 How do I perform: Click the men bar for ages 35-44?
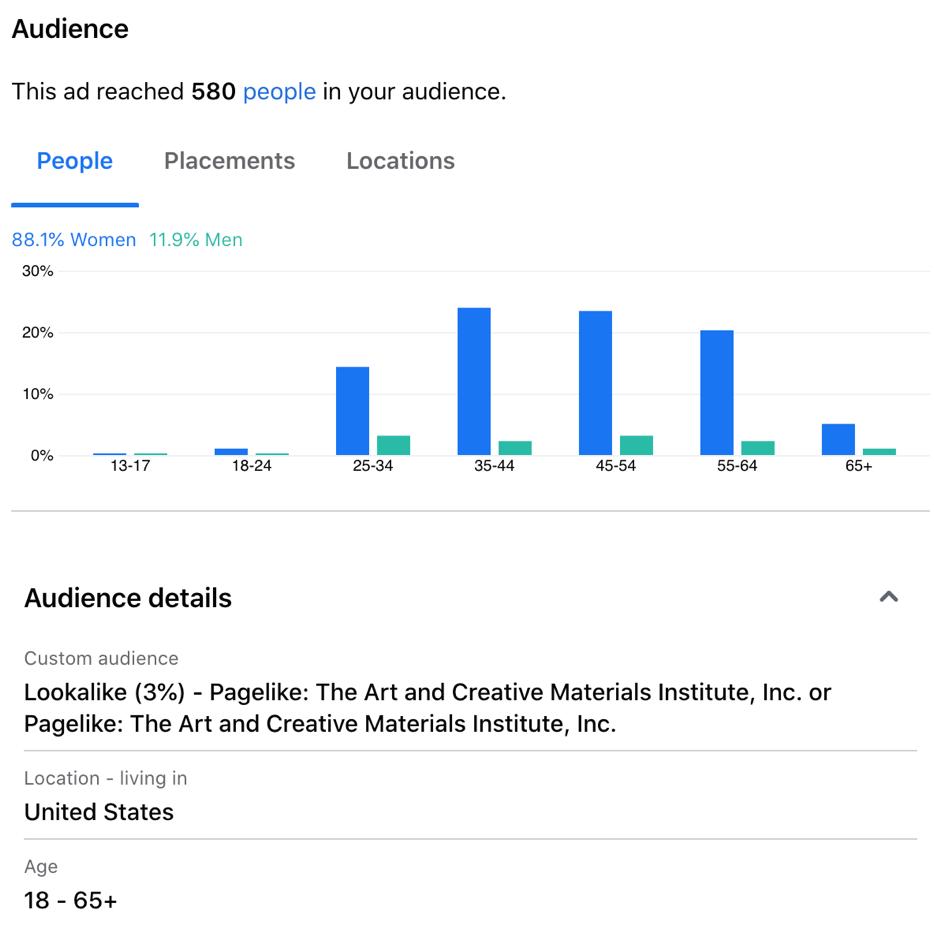pyautogui.click(x=515, y=448)
